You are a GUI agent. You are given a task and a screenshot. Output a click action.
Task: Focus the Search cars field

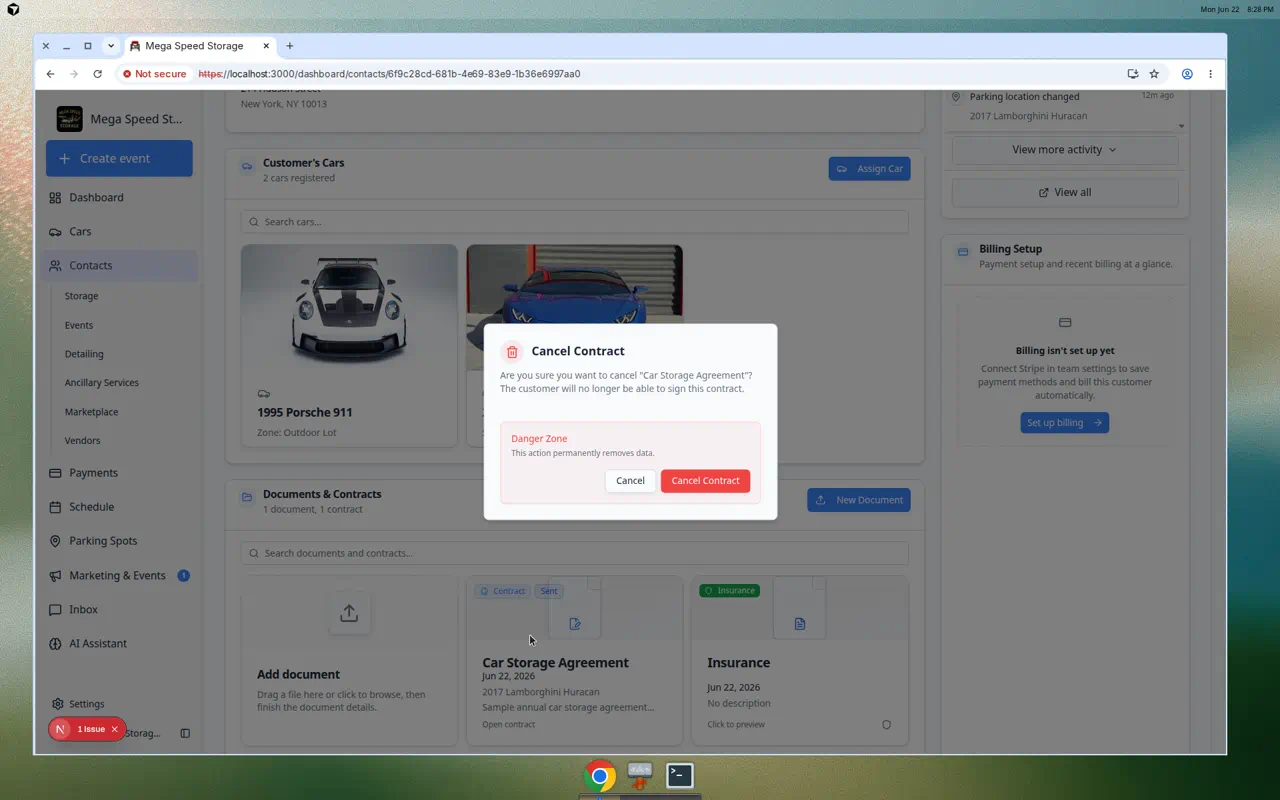click(x=574, y=222)
